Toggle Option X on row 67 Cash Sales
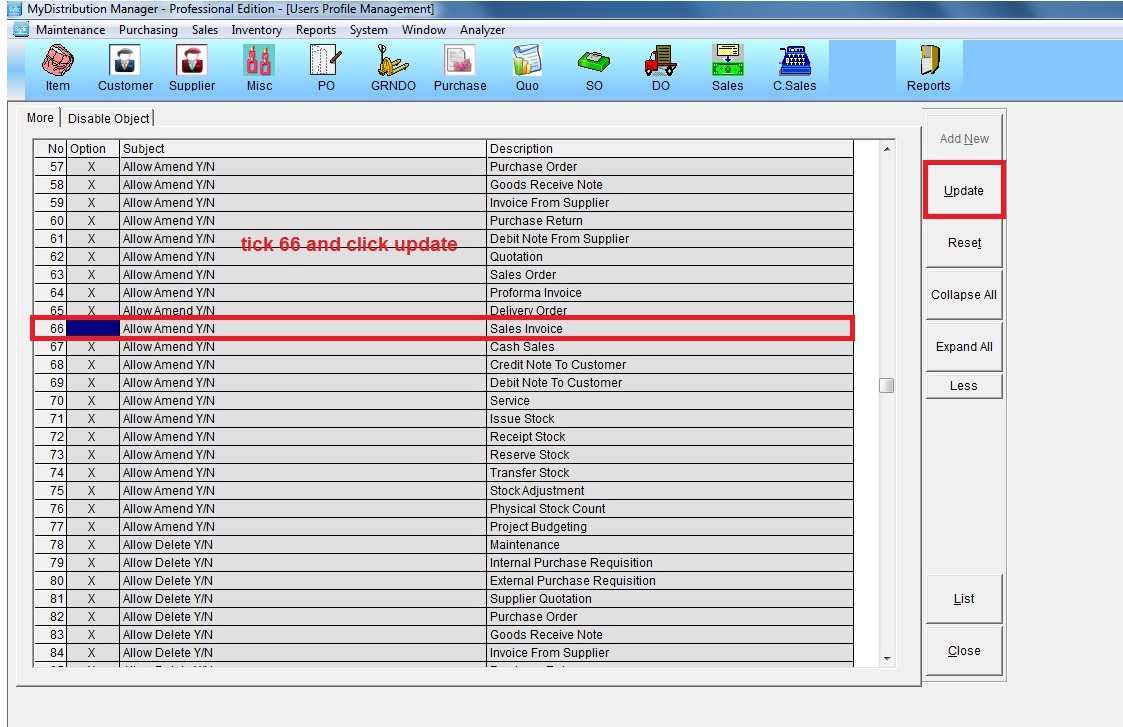 [92, 347]
